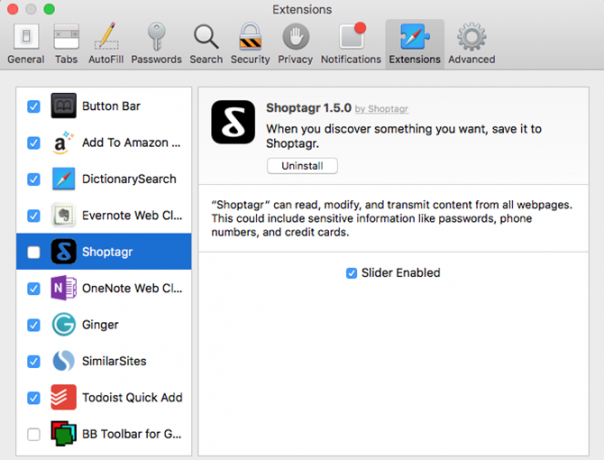Screen dimensions: 604x460
Task: Click the Shoptagr icon in the list
Action: (x=64, y=252)
